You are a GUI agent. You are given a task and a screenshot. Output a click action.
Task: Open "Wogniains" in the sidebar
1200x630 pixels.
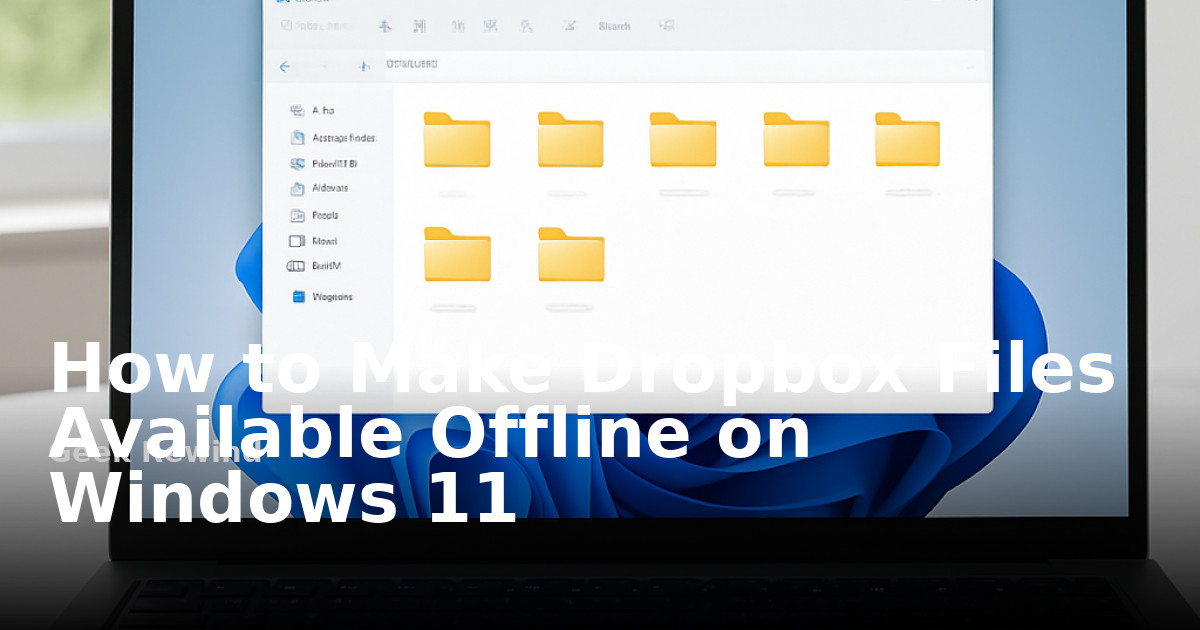[x=322, y=297]
